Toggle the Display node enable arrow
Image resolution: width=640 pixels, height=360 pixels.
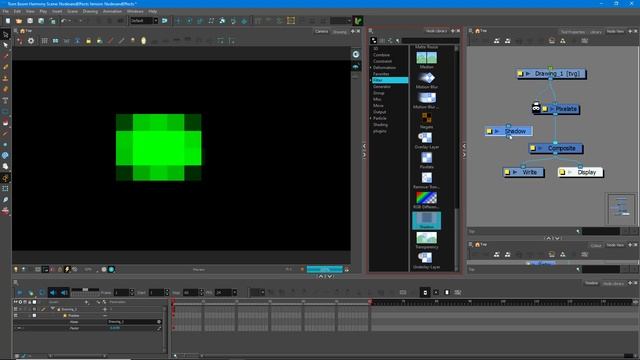tap(570, 172)
